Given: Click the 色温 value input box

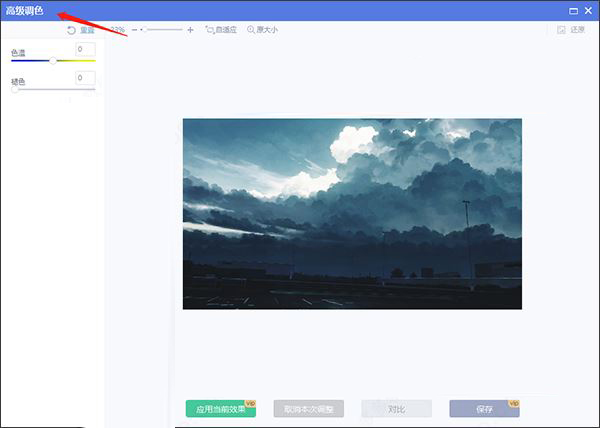Looking at the screenshot, I should (x=85, y=50).
